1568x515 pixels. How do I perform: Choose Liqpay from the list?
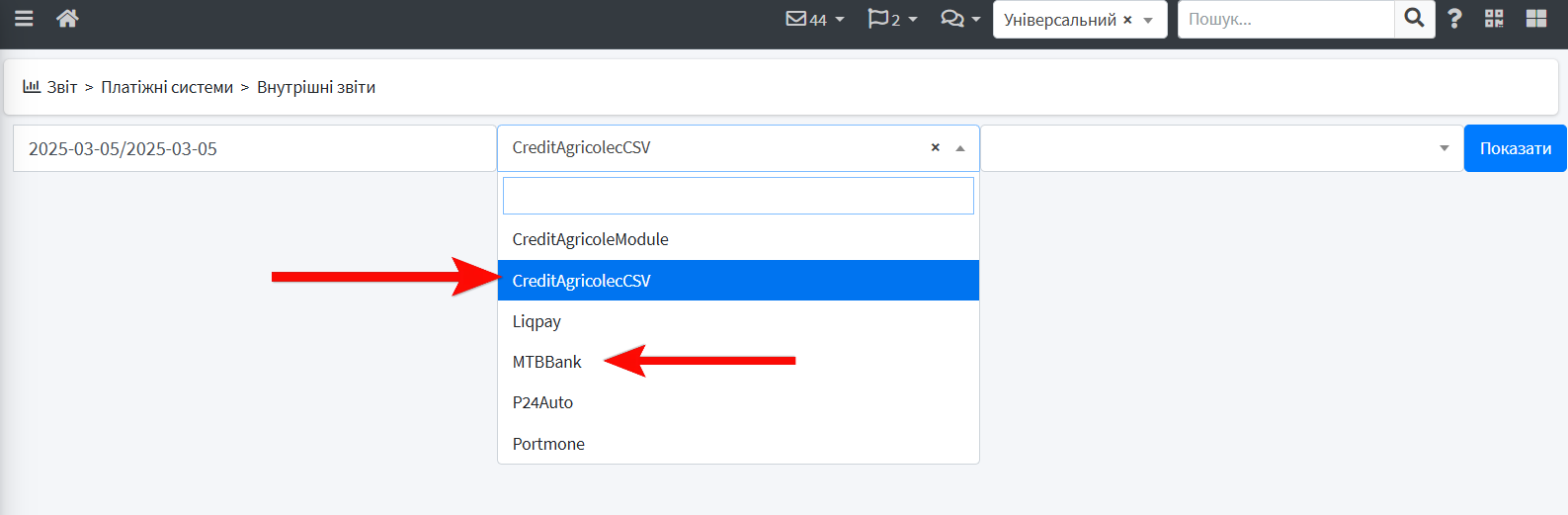coord(738,321)
